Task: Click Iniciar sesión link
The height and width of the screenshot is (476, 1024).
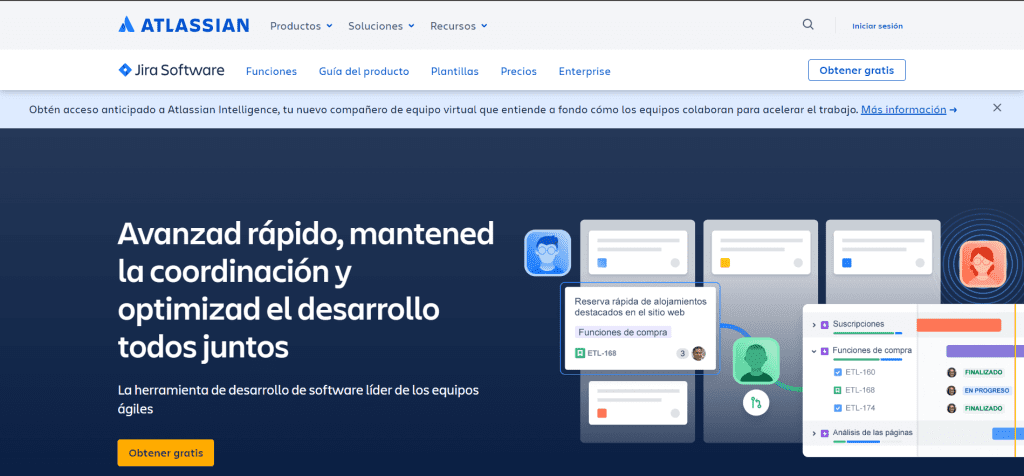Action: pos(877,26)
